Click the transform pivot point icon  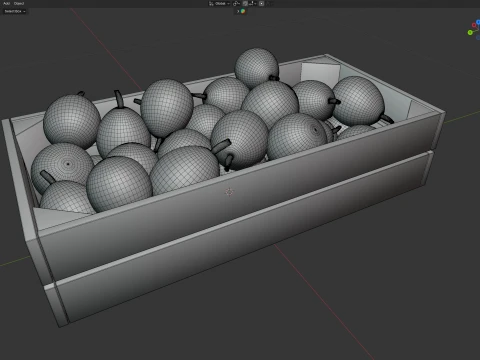pyautogui.click(x=236, y=4)
